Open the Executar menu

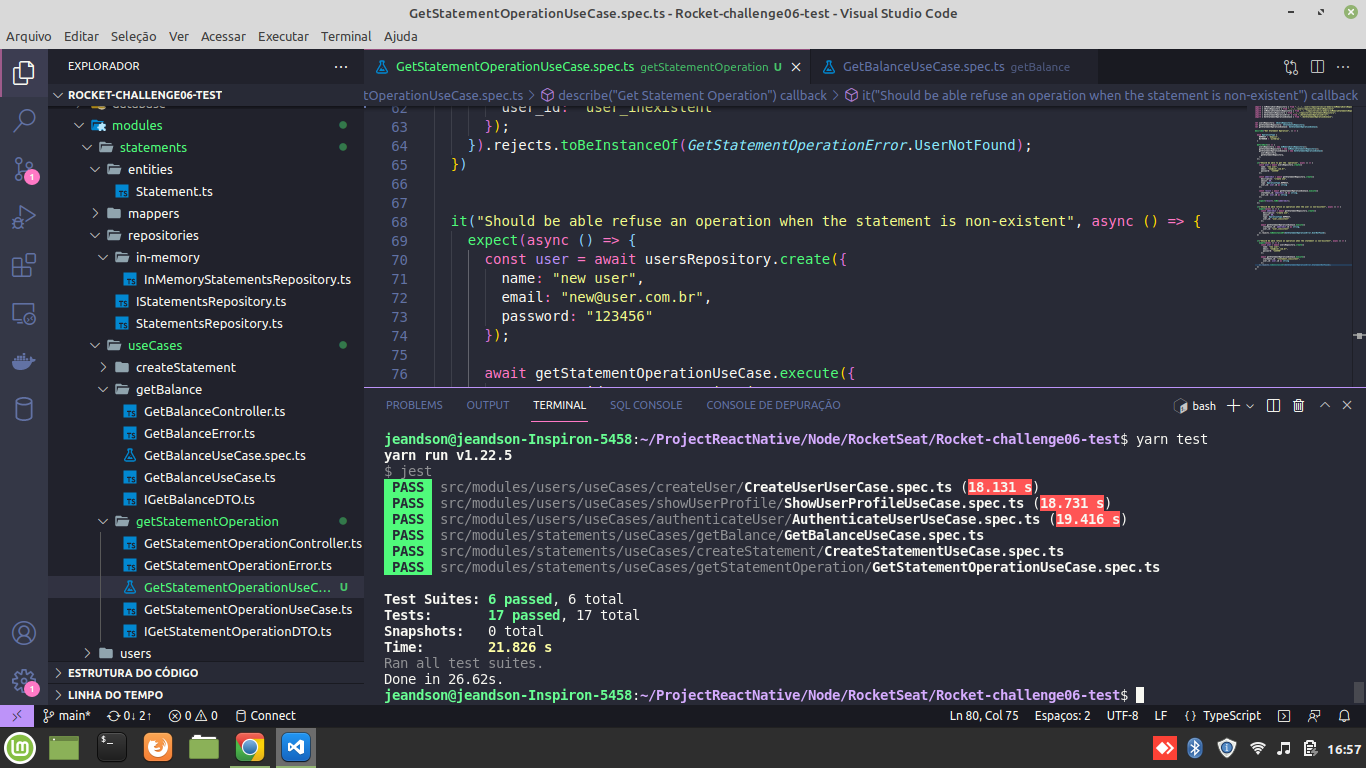[x=283, y=36]
